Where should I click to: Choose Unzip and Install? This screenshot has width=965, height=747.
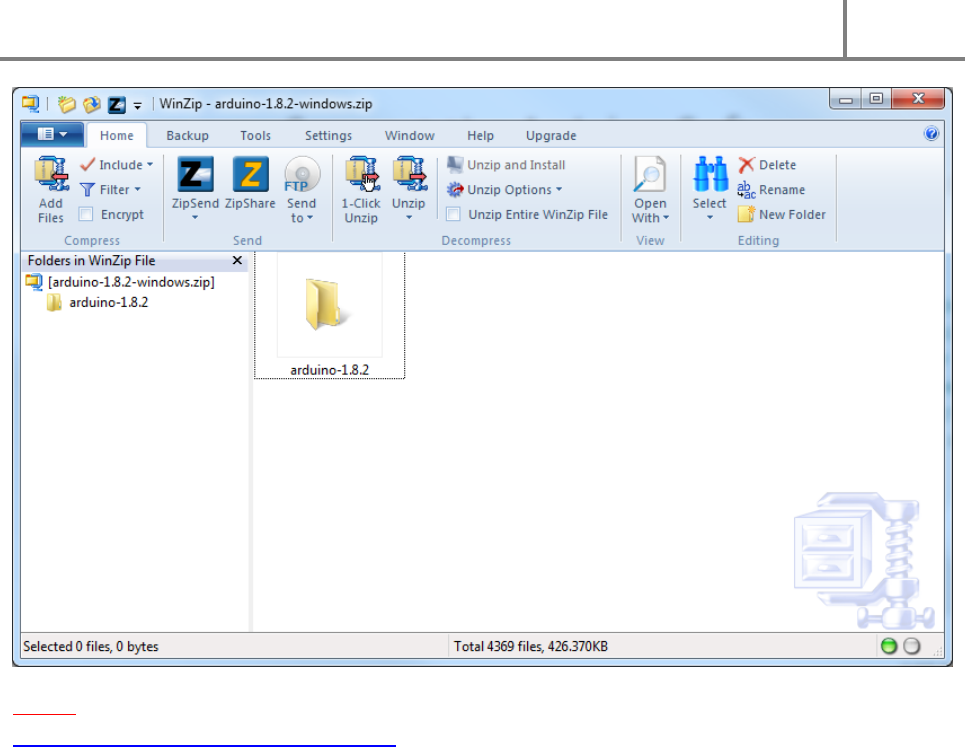506,165
